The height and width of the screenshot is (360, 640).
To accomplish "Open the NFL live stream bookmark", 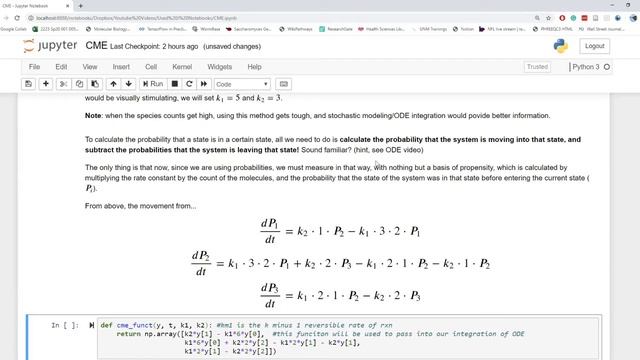I will [x=502, y=29].
